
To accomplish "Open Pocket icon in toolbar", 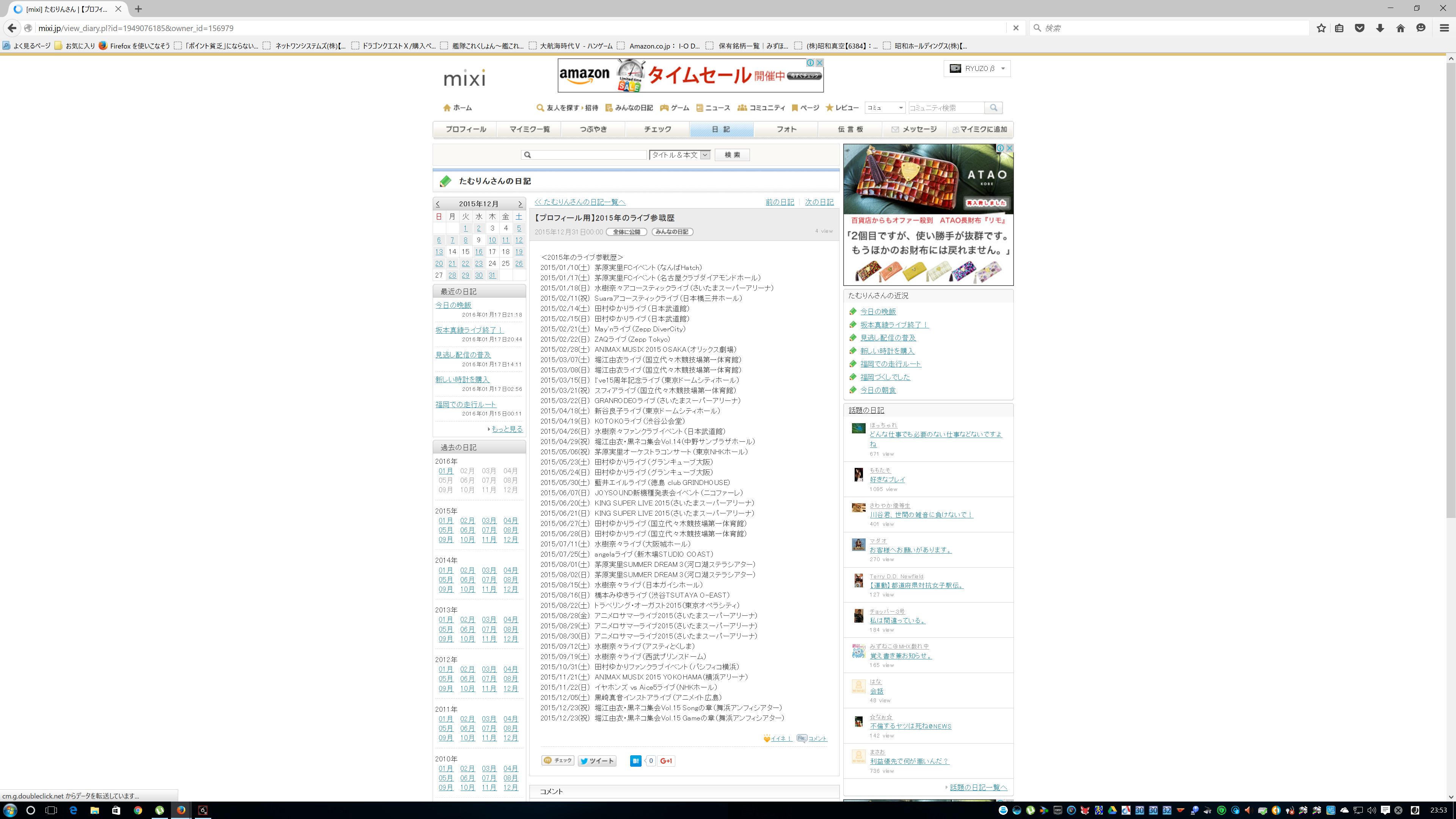I will click(x=1359, y=28).
